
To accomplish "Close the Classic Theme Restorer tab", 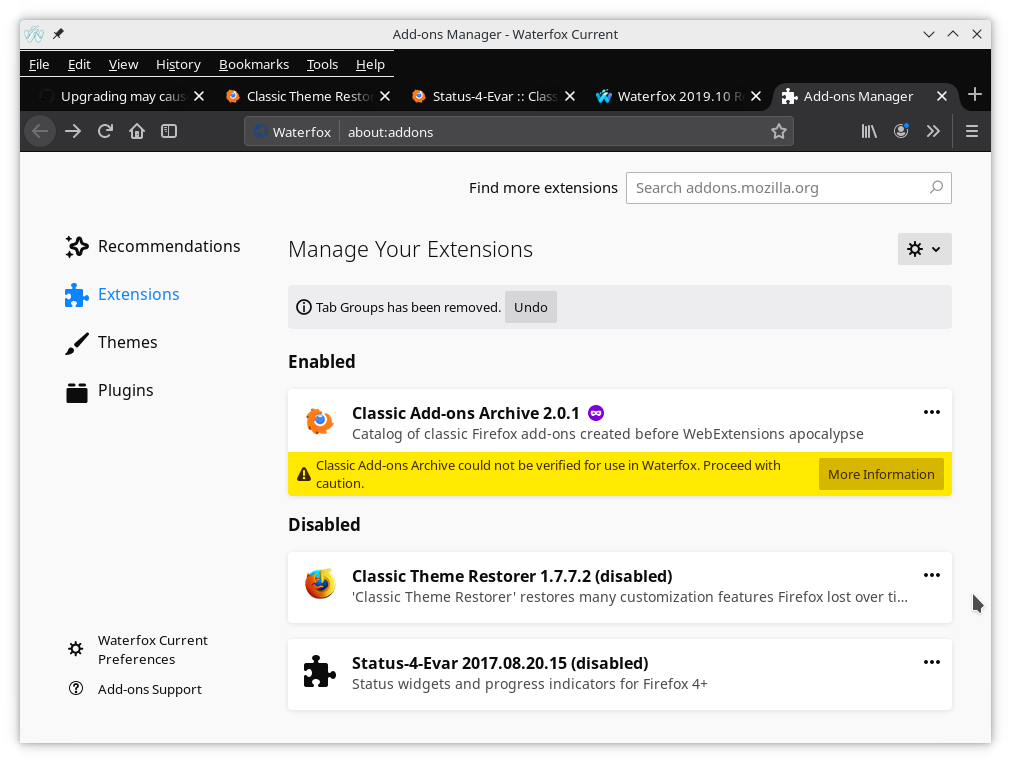I will 385,96.
